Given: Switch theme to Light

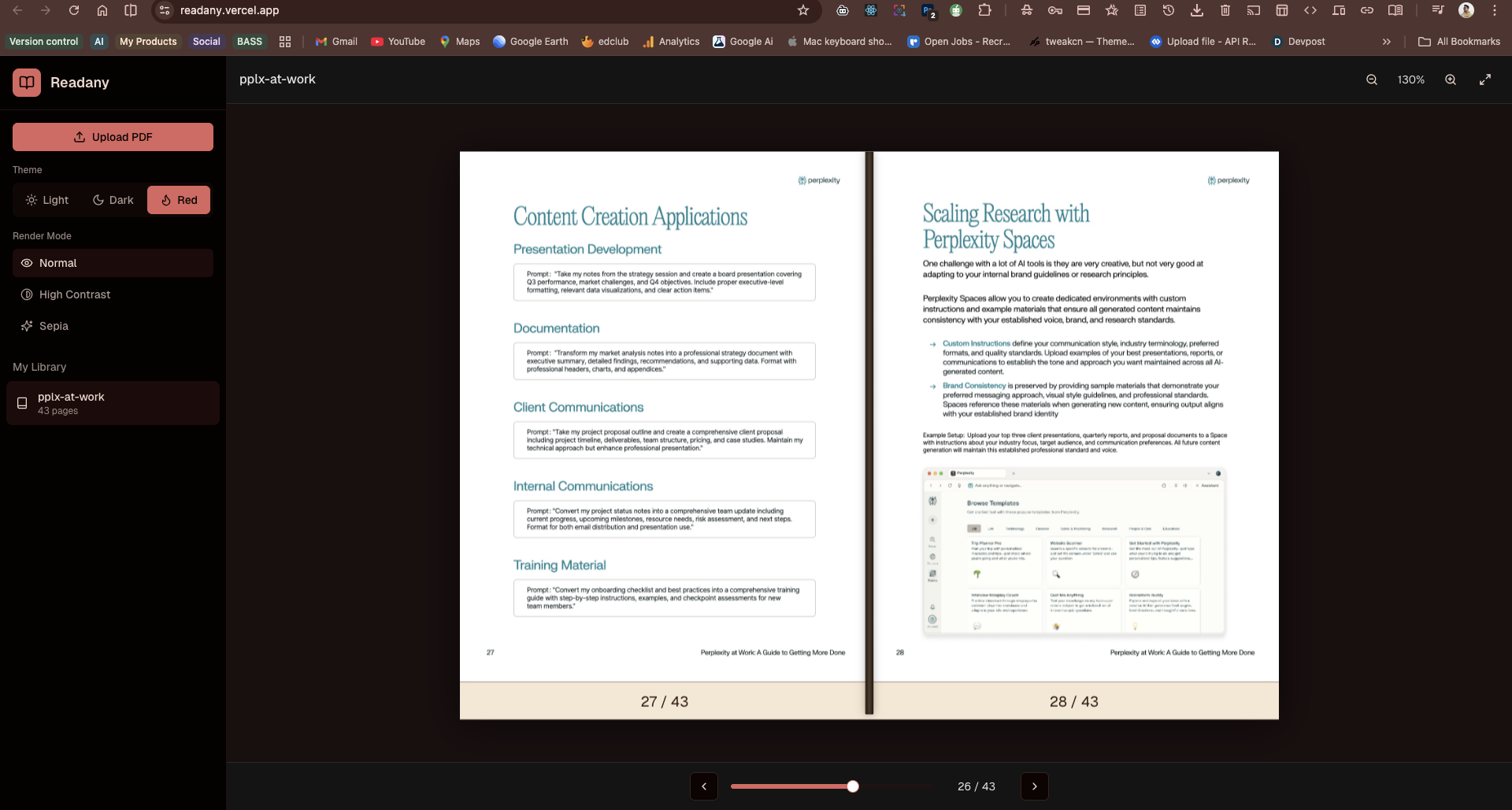Looking at the screenshot, I should pos(47,200).
